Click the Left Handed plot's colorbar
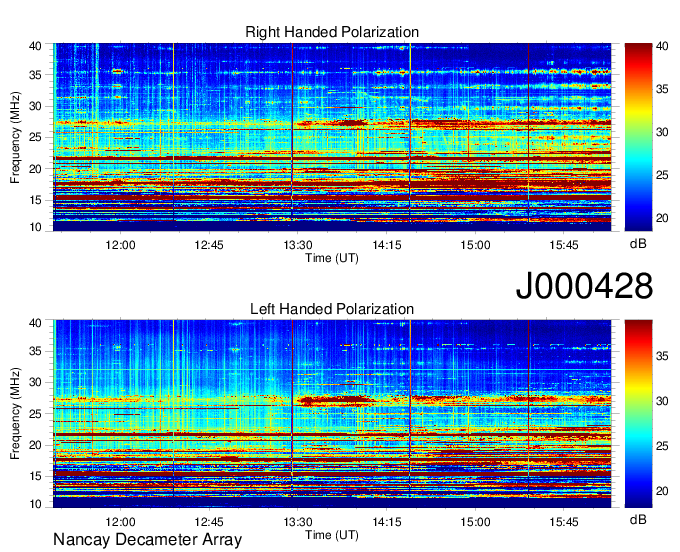The width and height of the screenshot is (680, 552). [638, 414]
